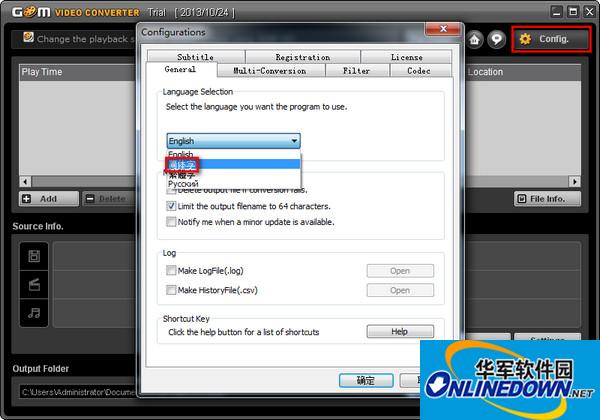Viewport: 600px width, 420px height.
Task: Close the Configurations dialog
Action: [x=443, y=29]
